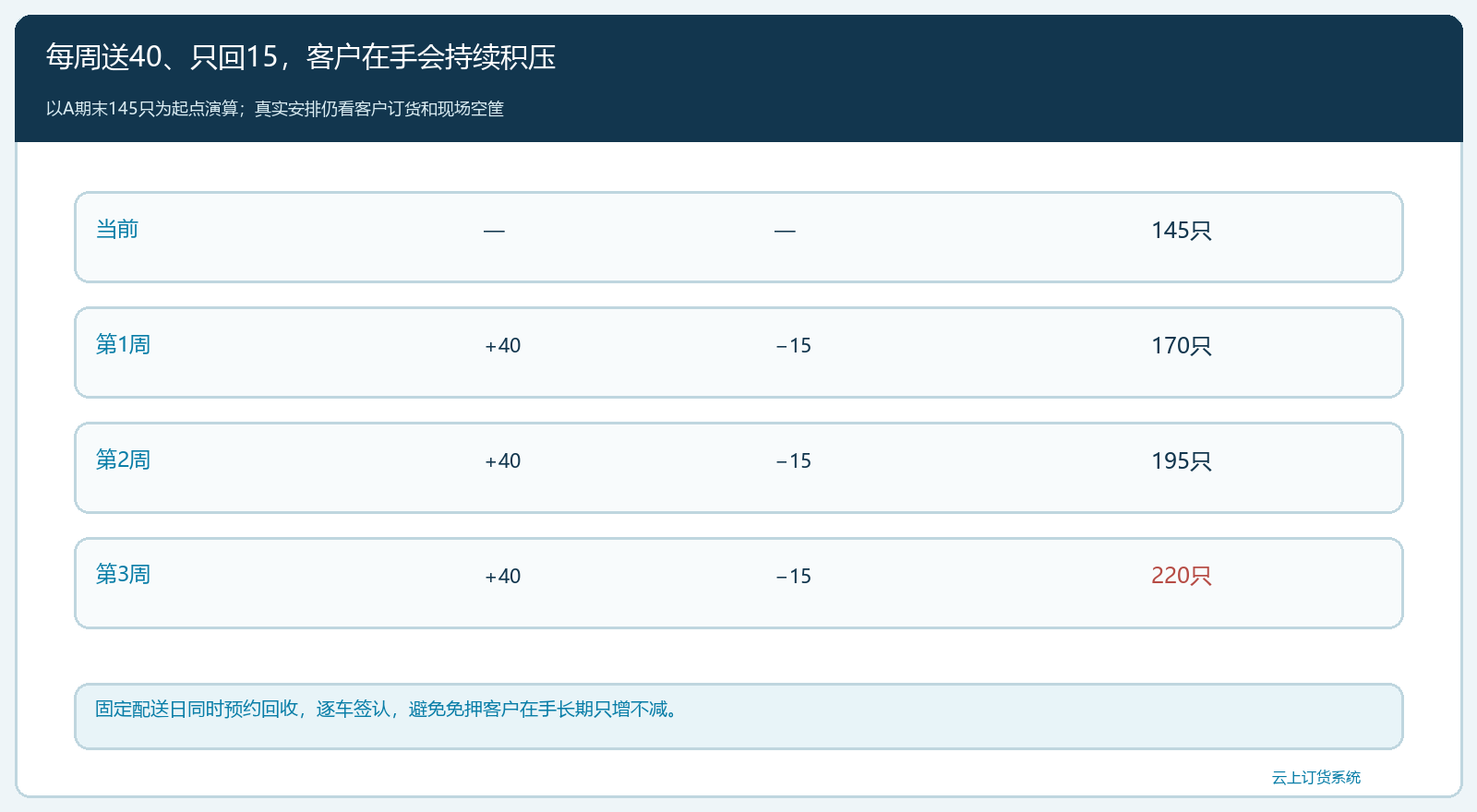Select the +40 value in 第2周 row
The width and height of the screenshot is (1477, 812).
coord(503,461)
